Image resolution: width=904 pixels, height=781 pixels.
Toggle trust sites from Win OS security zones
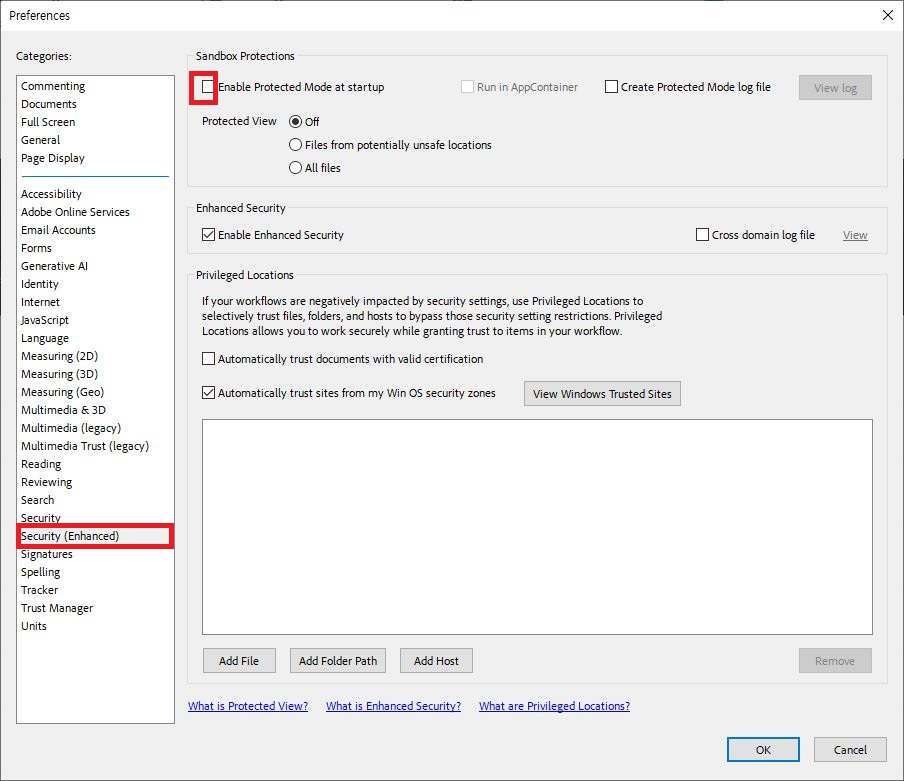[x=208, y=393]
